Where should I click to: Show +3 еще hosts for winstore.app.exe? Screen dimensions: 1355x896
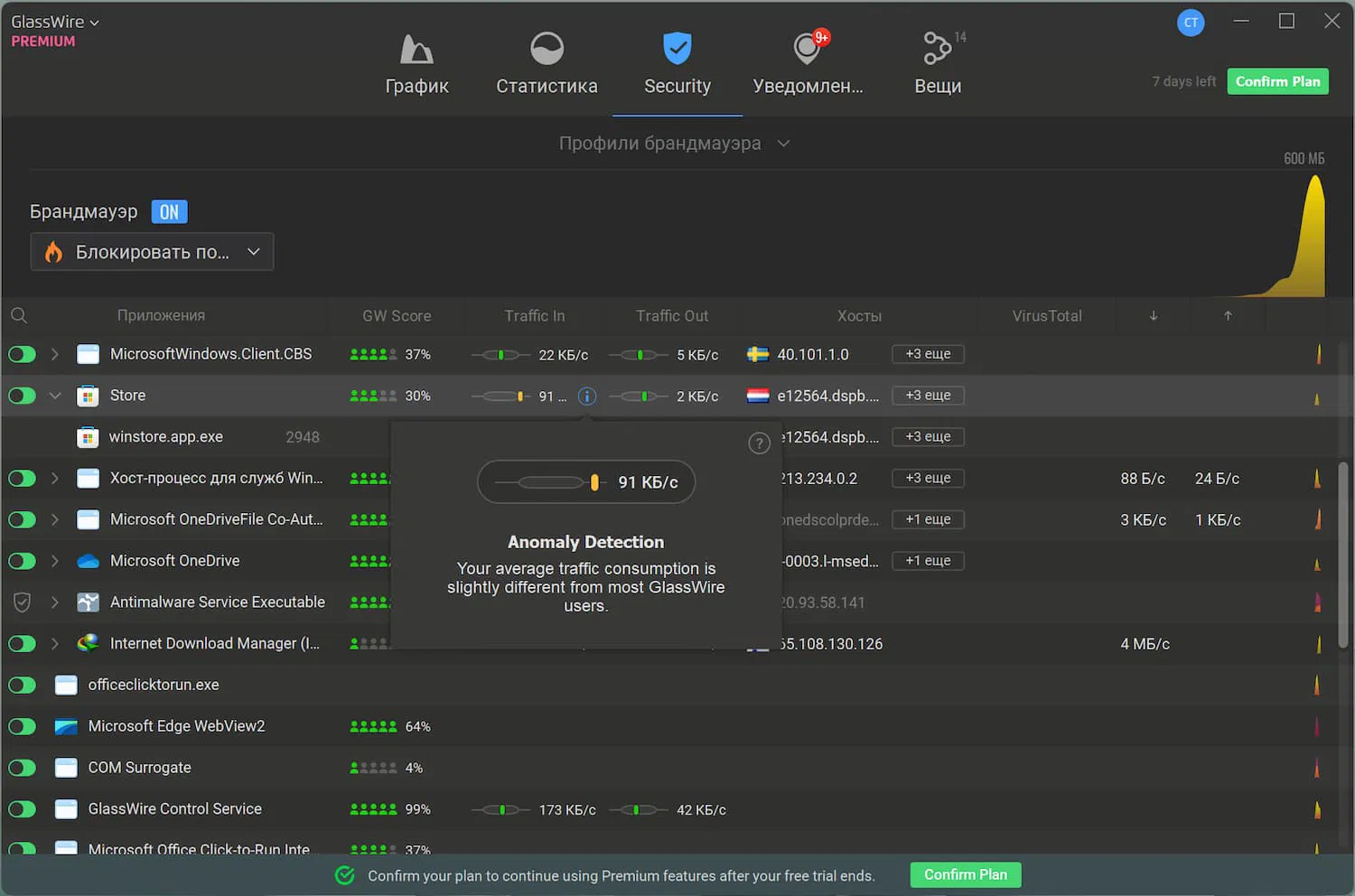(928, 437)
